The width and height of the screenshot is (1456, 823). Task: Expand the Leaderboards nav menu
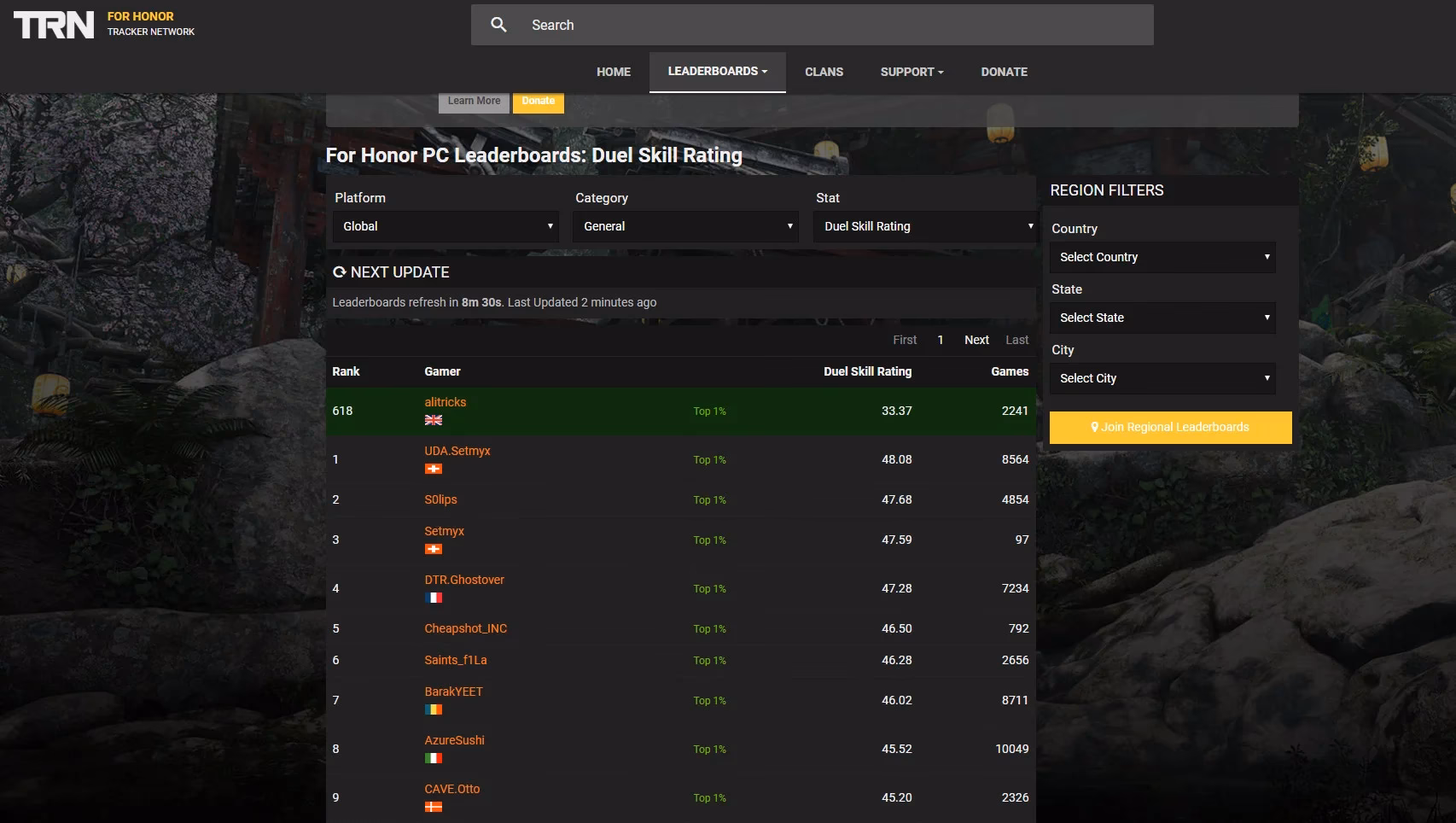[x=718, y=72]
